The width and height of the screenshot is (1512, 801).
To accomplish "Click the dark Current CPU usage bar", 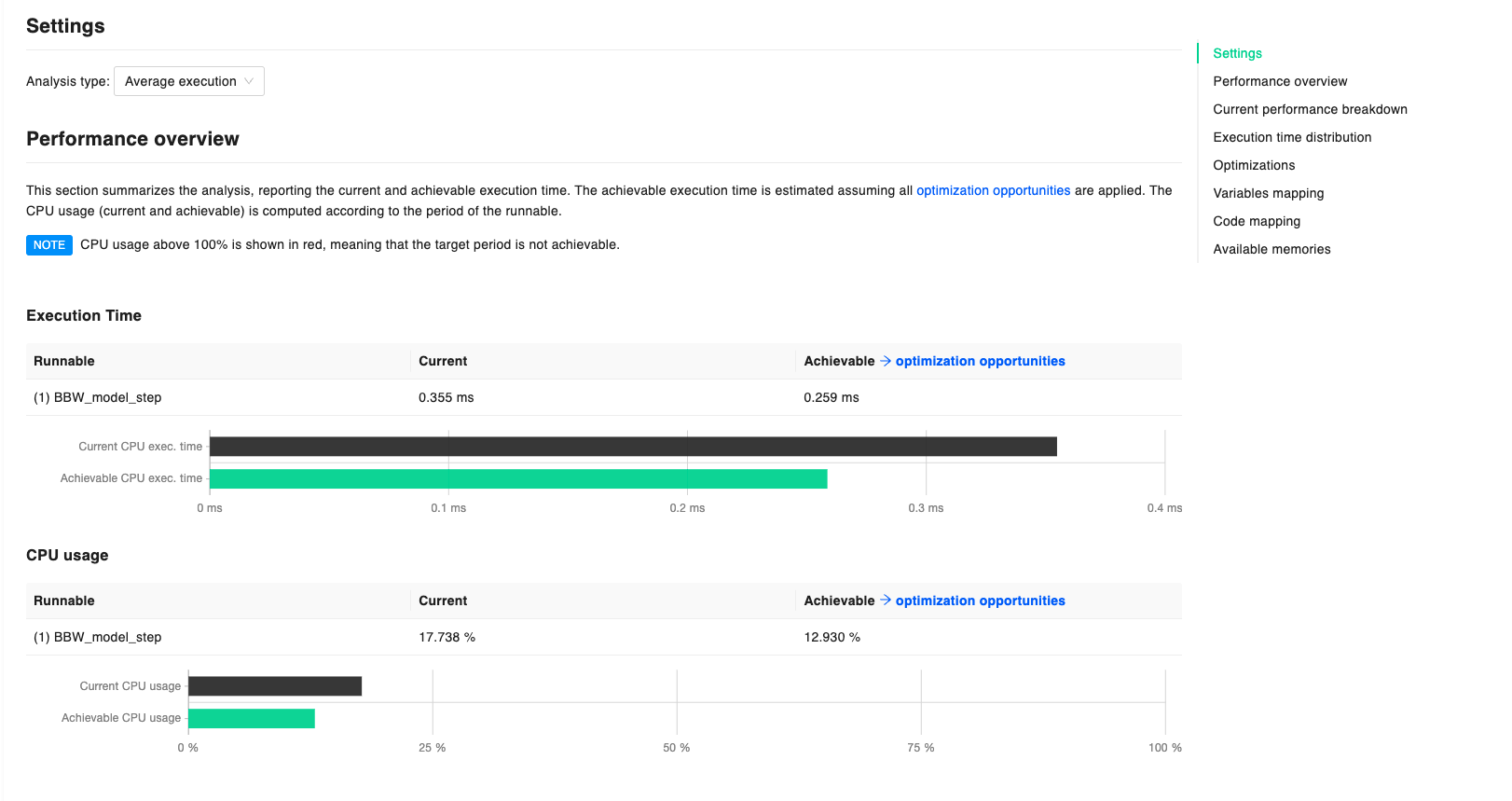I will point(275,686).
